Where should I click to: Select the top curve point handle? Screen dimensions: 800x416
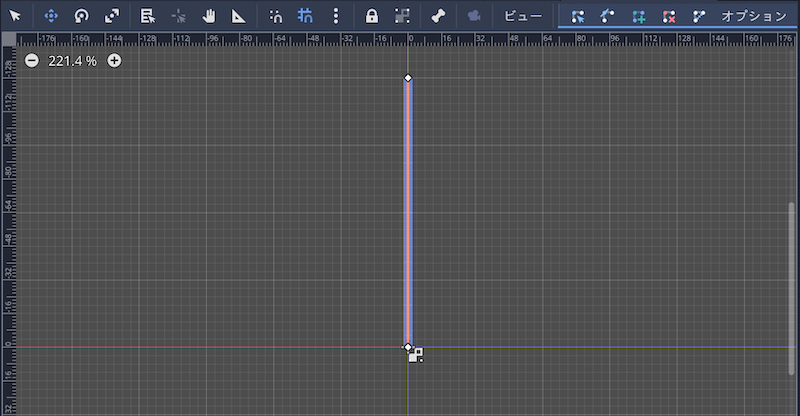(x=408, y=78)
